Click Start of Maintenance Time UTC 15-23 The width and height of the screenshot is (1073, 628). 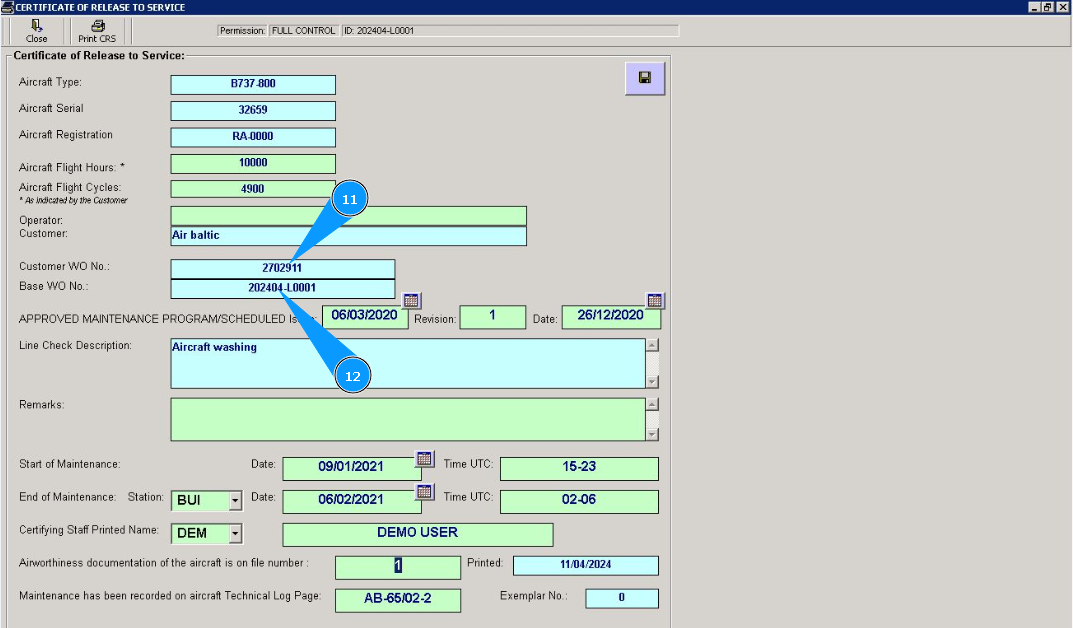[x=580, y=468]
